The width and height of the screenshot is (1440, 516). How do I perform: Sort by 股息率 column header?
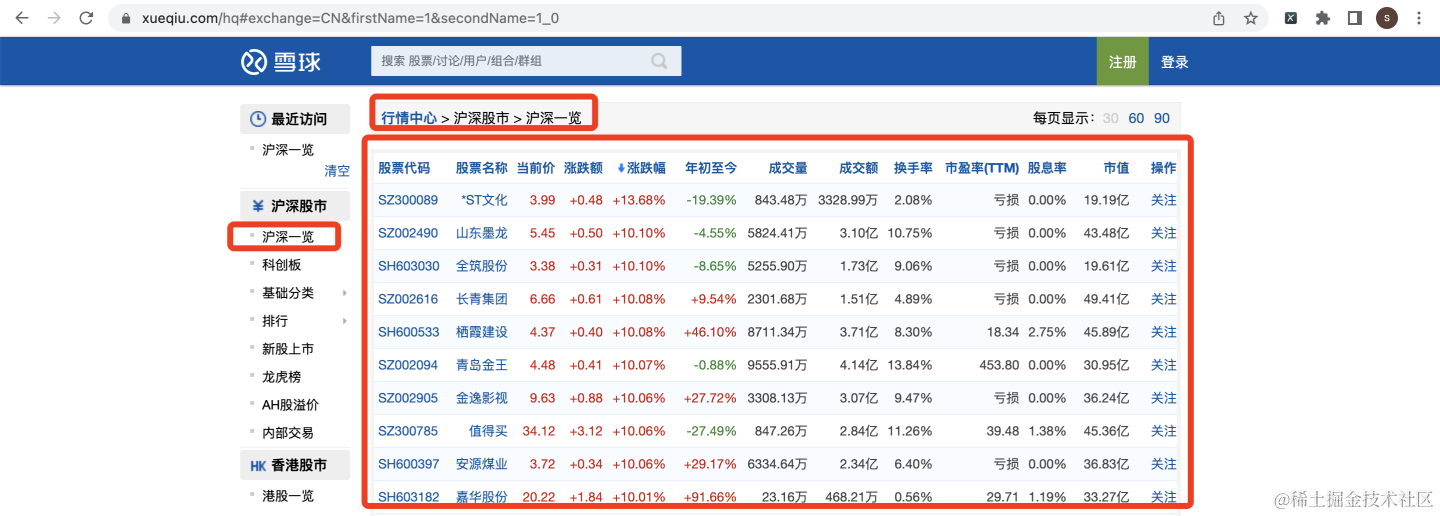pos(1047,168)
